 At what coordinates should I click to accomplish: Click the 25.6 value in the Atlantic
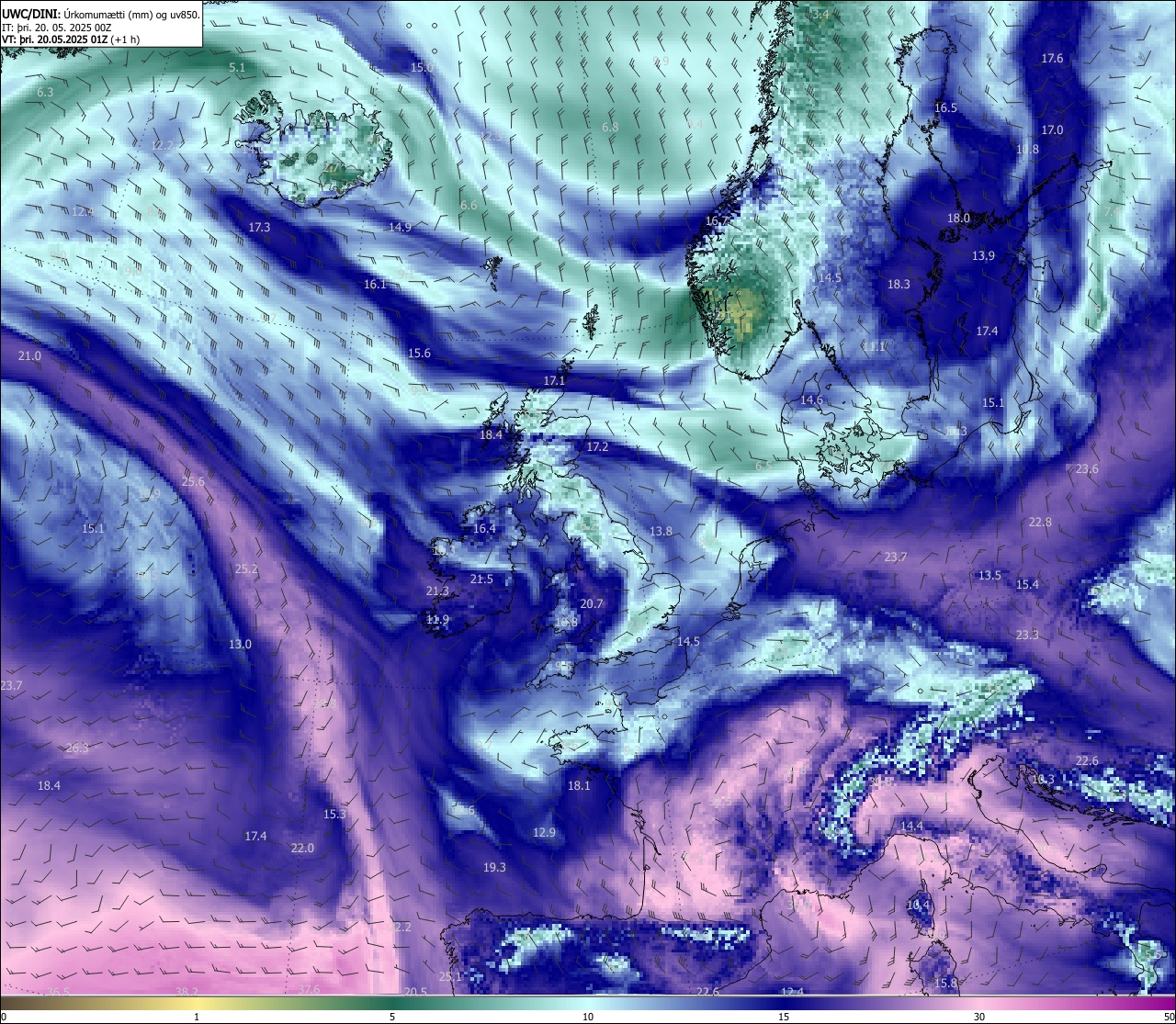193,482
